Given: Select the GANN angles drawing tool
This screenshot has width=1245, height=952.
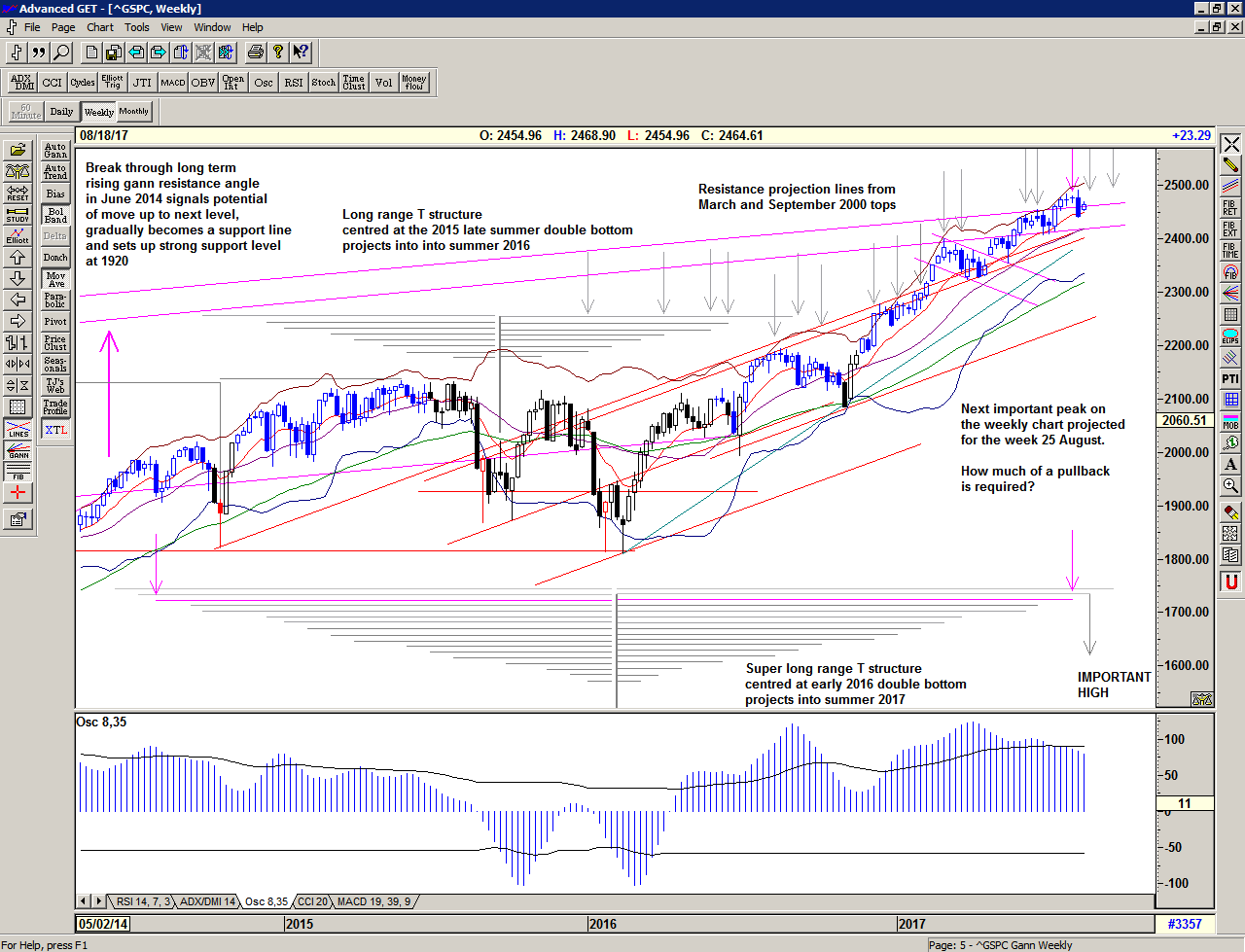Looking at the screenshot, I should (18, 449).
